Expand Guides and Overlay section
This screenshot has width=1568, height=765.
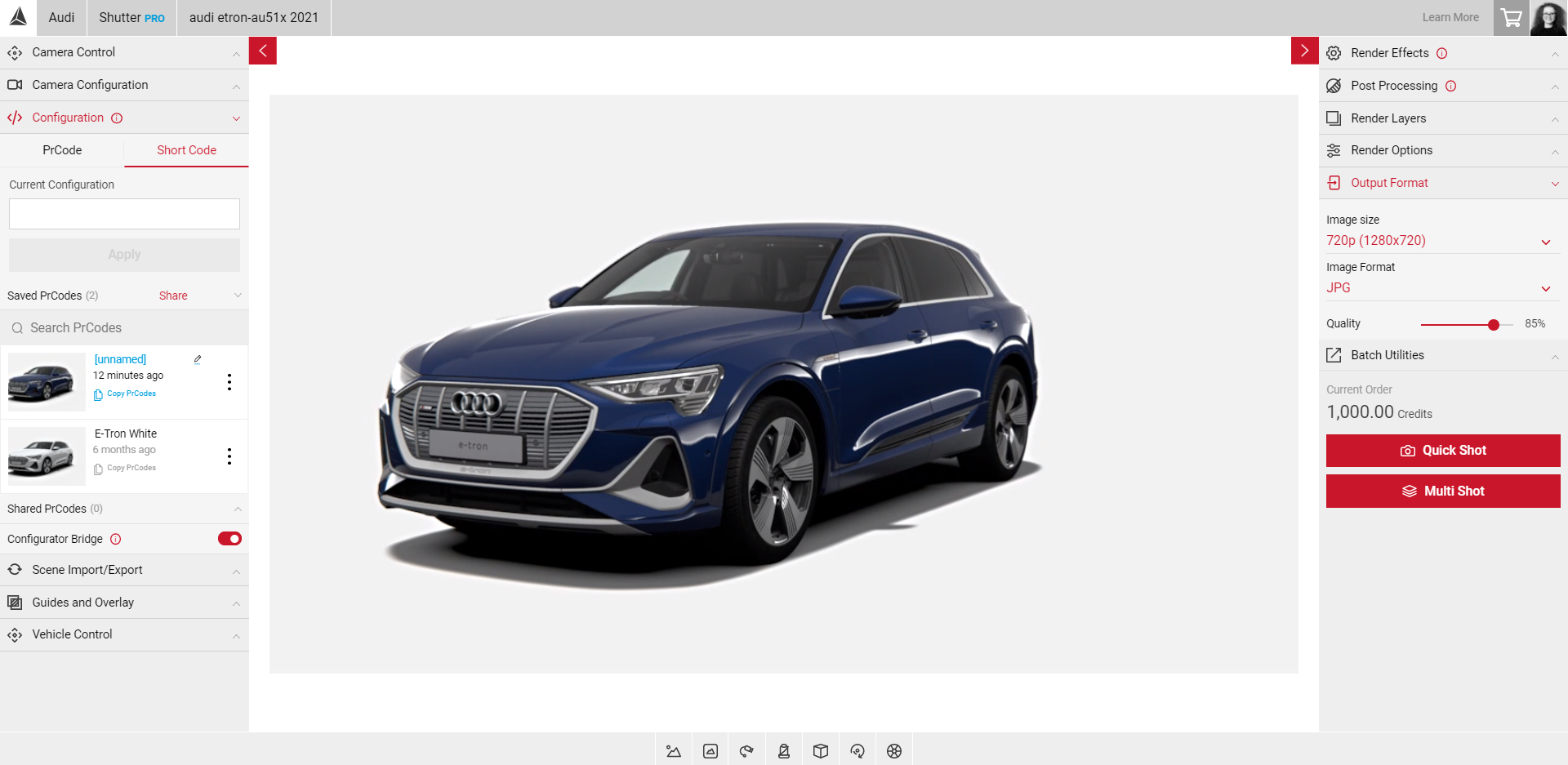124,603
